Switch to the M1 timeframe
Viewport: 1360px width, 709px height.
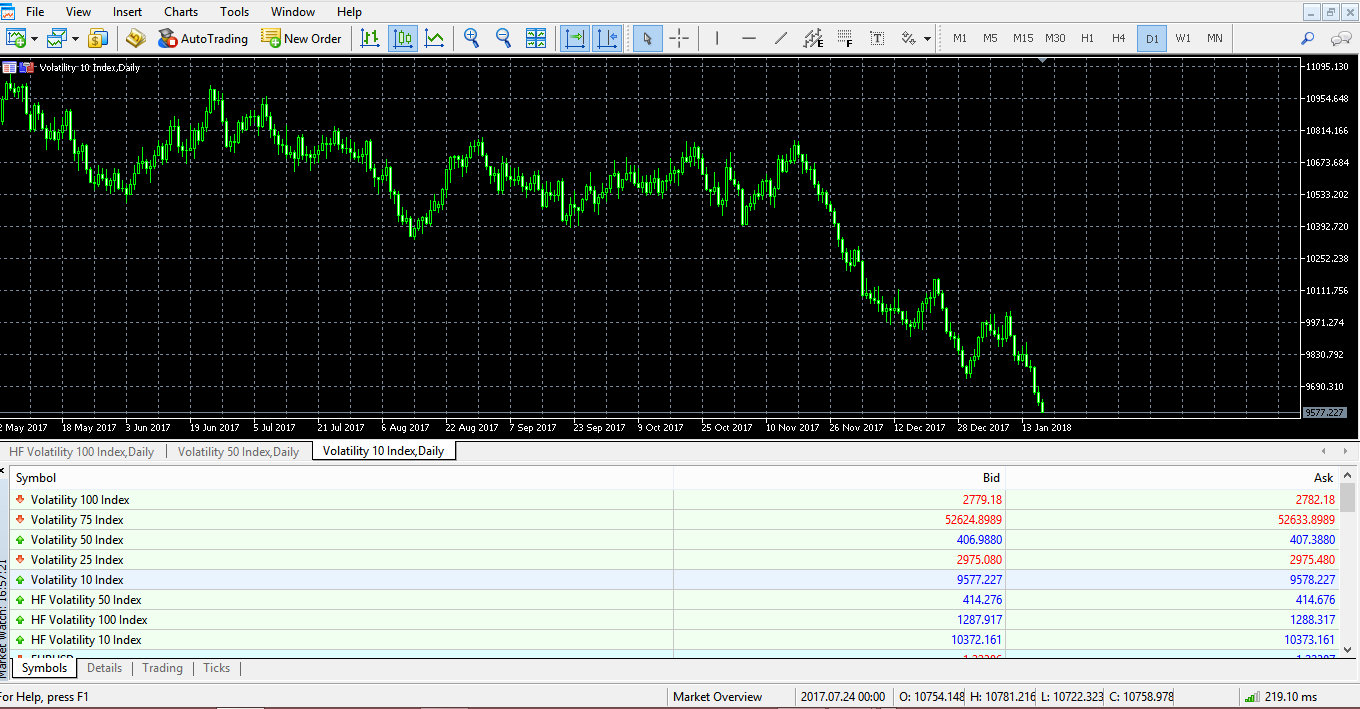[960, 39]
